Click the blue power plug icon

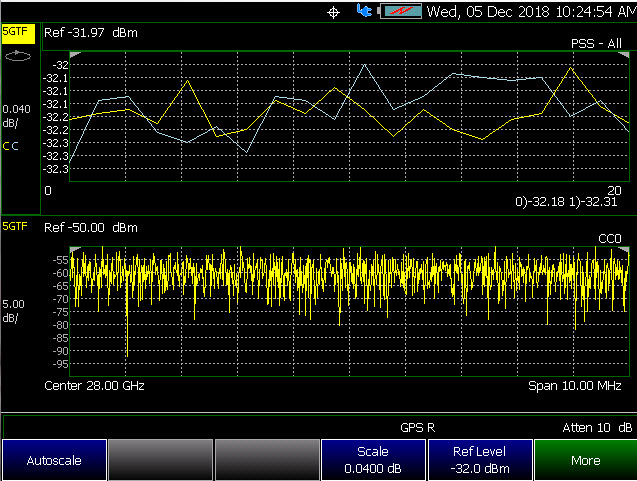[364, 11]
